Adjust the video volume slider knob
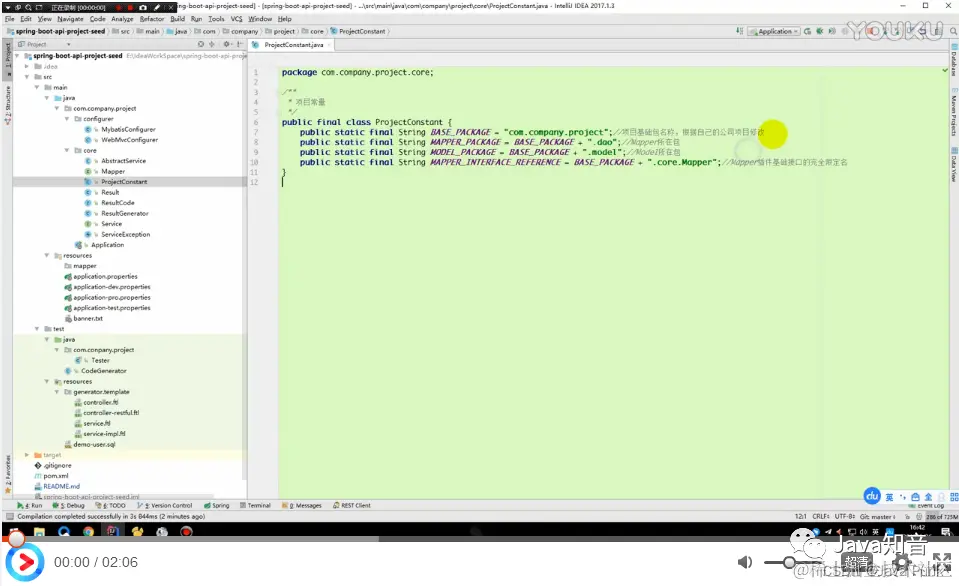The image size is (959, 586). coord(789,562)
